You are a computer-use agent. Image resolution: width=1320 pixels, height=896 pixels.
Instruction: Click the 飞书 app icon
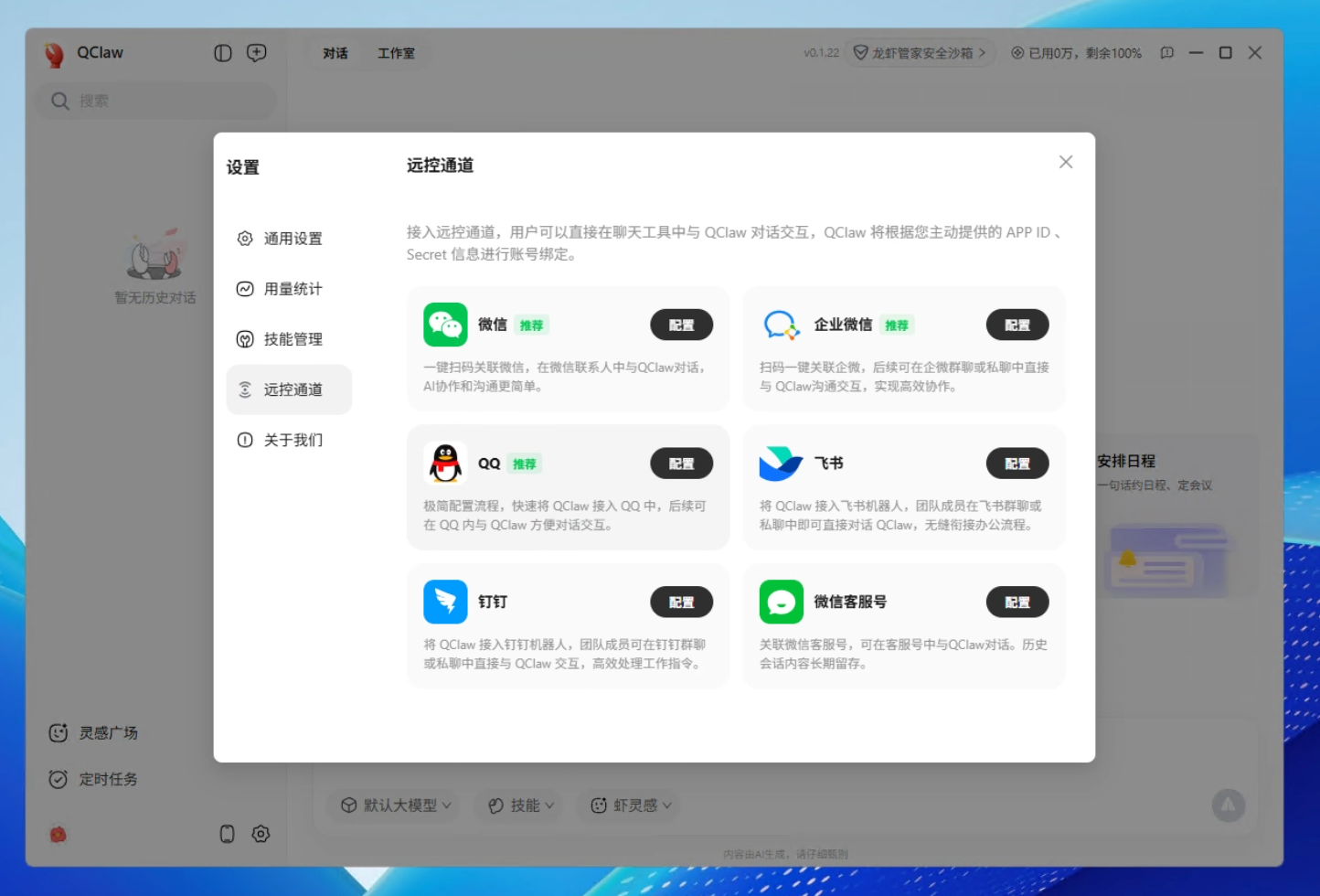tap(782, 464)
